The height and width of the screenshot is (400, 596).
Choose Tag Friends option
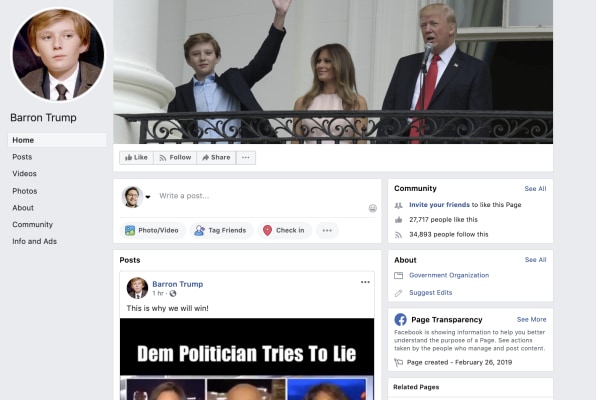click(221, 230)
